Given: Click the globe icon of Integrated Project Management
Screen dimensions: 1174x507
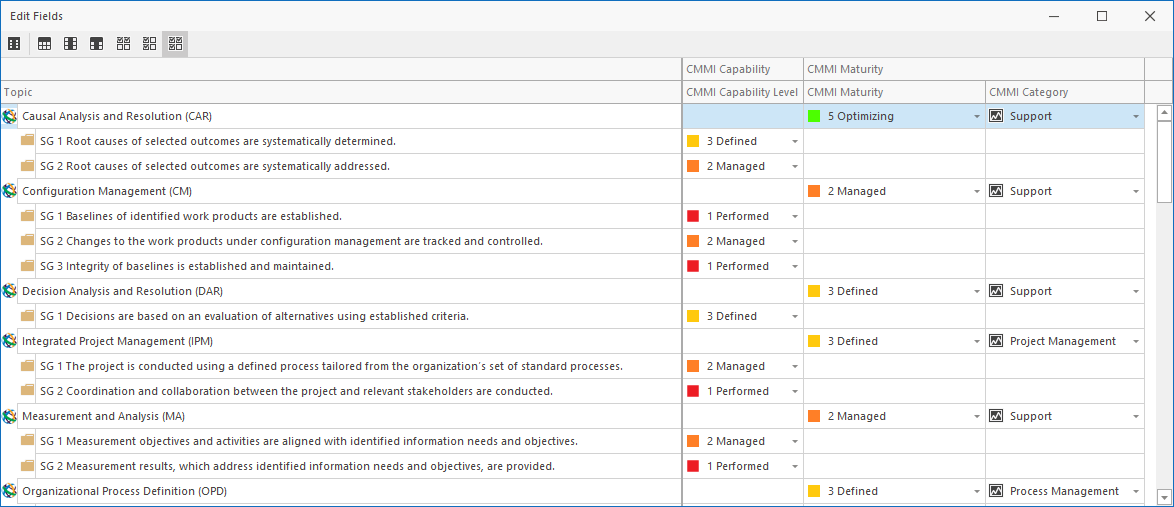Looking at the screenshot, I should [10, 341].
